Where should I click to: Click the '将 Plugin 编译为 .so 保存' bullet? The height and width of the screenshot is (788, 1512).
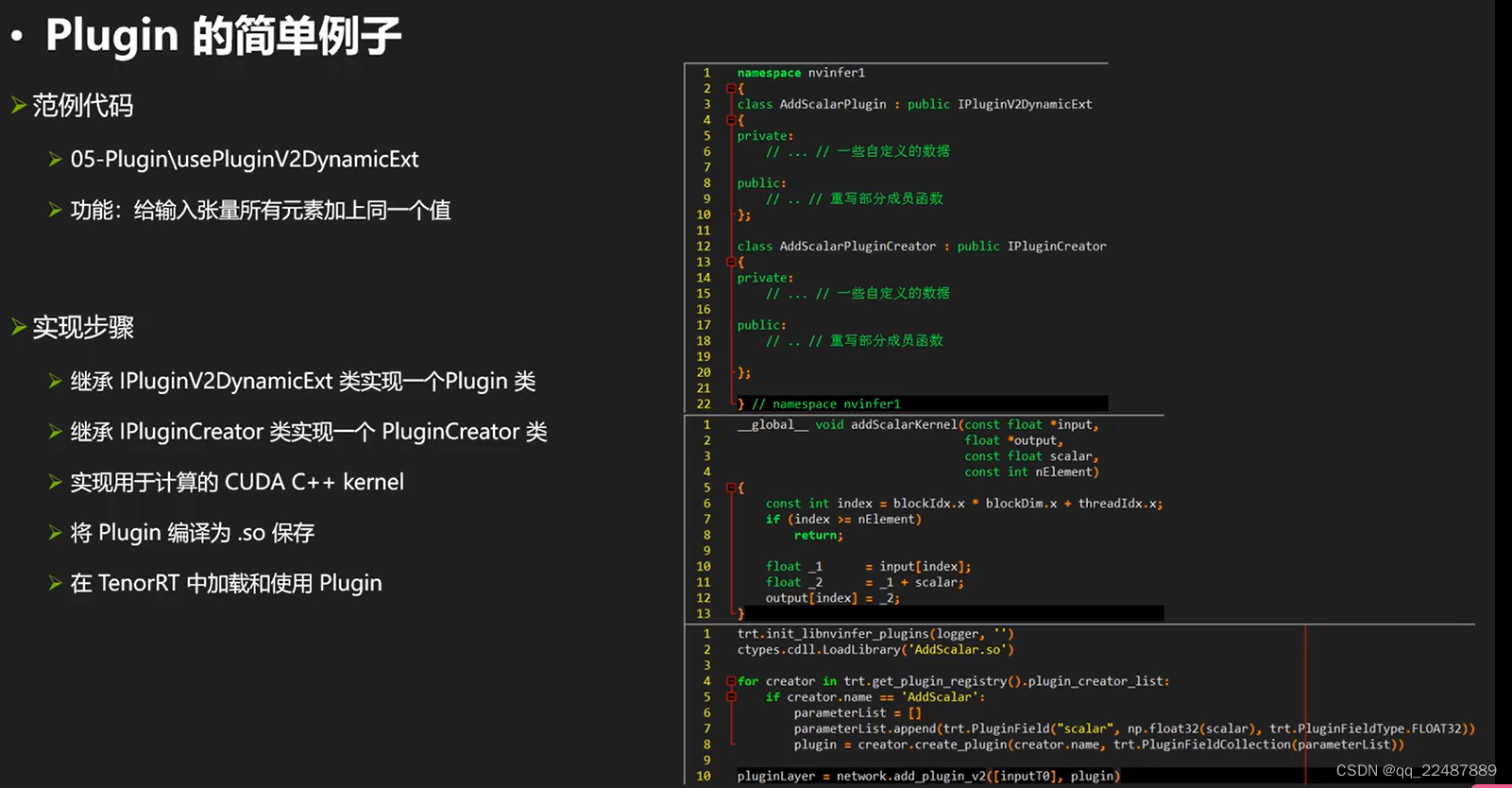193,533
